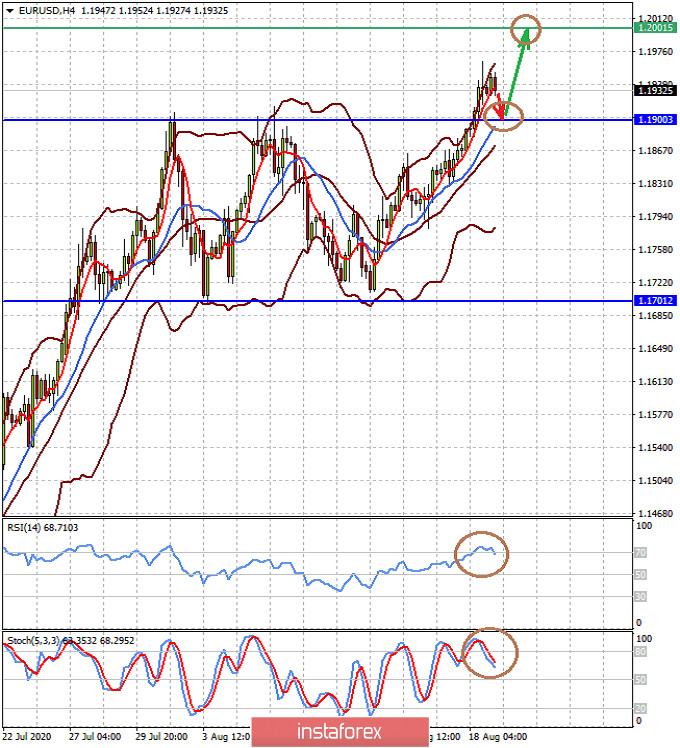Select the ellipse on the Stochastic panel
The image size is (680, 748).
tap(490, 653)
